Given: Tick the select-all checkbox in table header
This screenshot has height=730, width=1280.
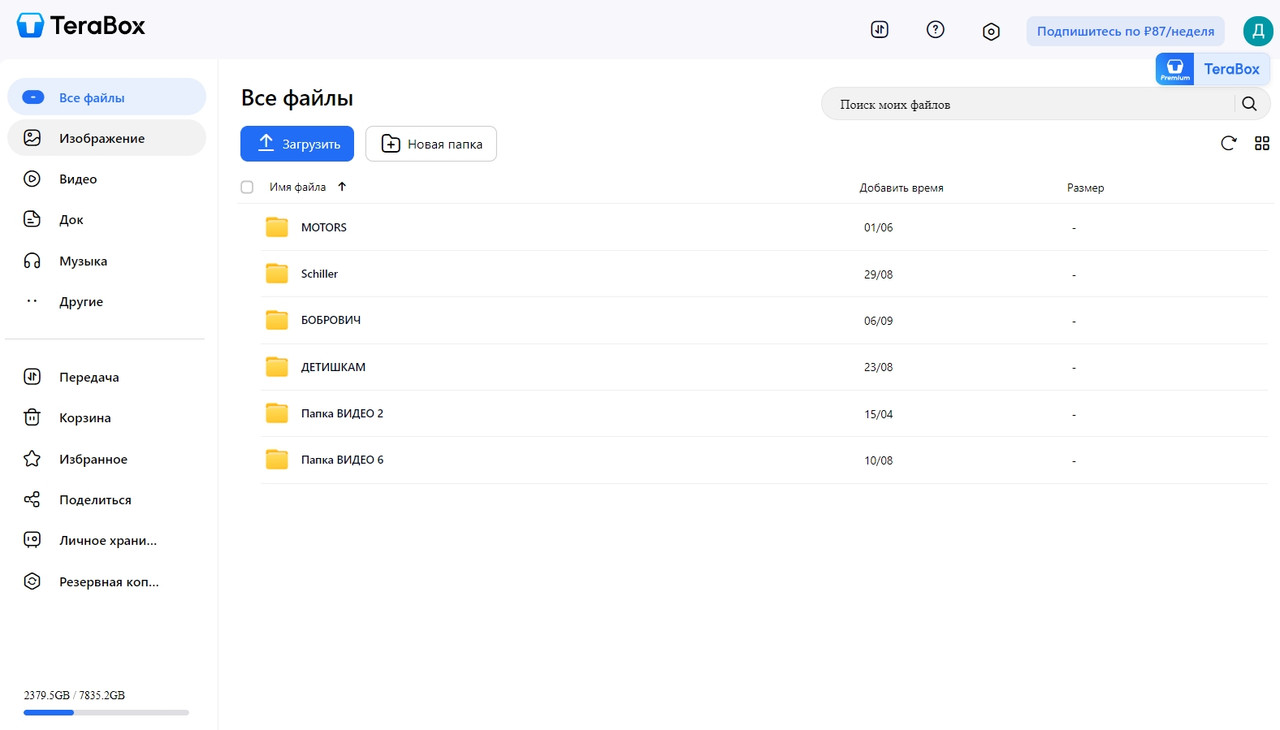Looking at the screenshot, I should [247, 187].
